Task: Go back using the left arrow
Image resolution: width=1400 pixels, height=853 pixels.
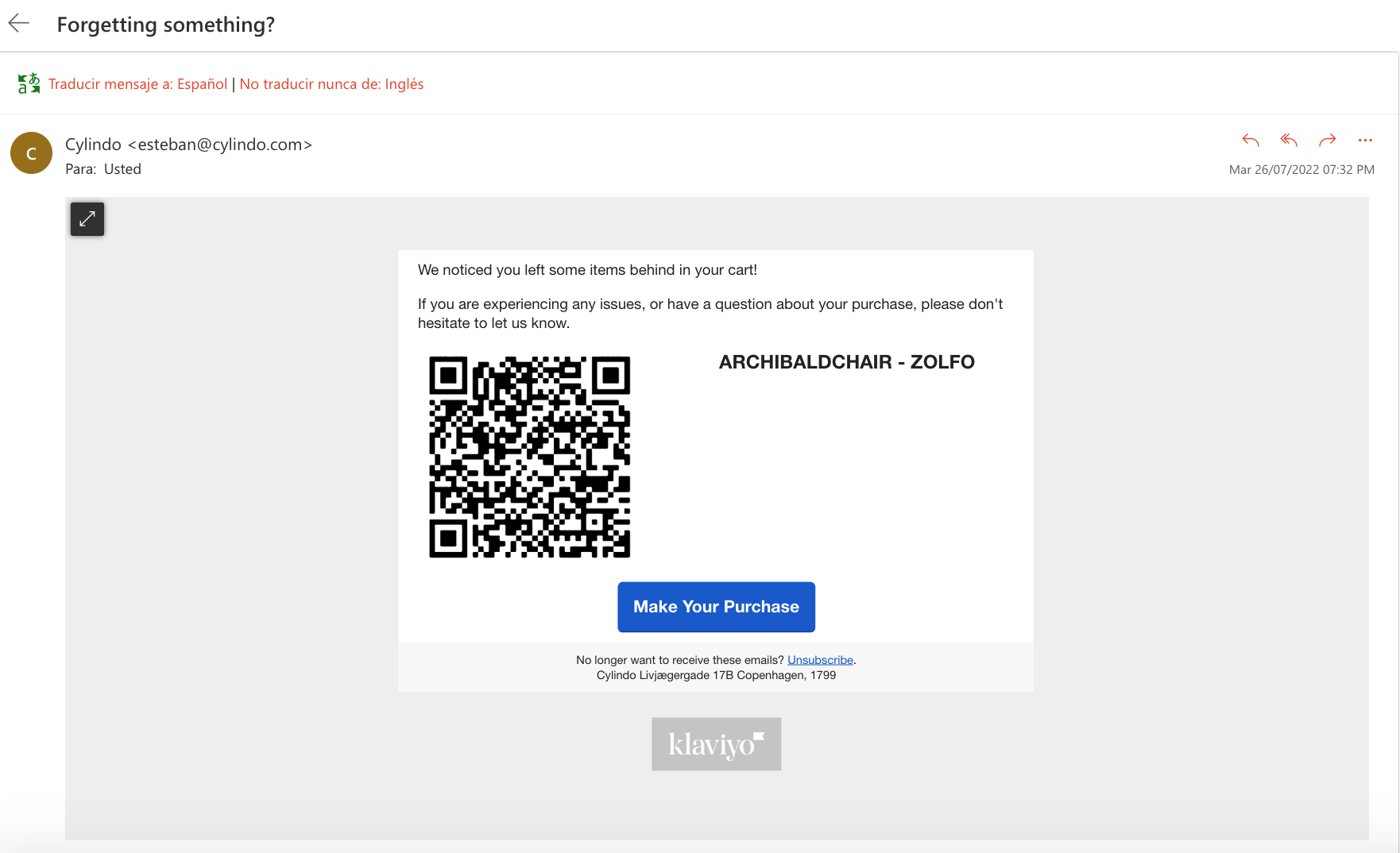Action: (x=19, y=24)
